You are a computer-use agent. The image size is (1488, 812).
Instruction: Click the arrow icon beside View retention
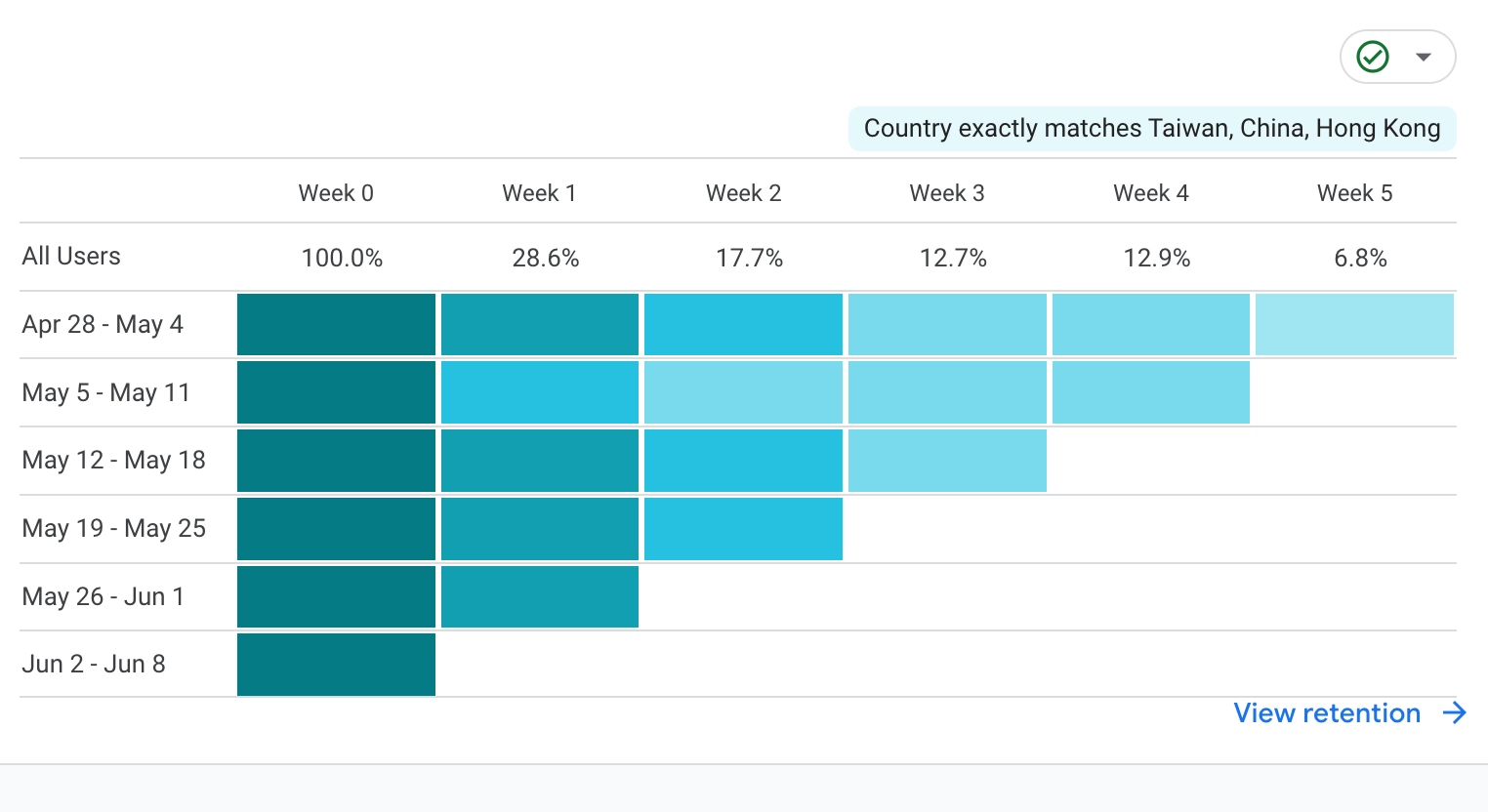coord(1455,713)
